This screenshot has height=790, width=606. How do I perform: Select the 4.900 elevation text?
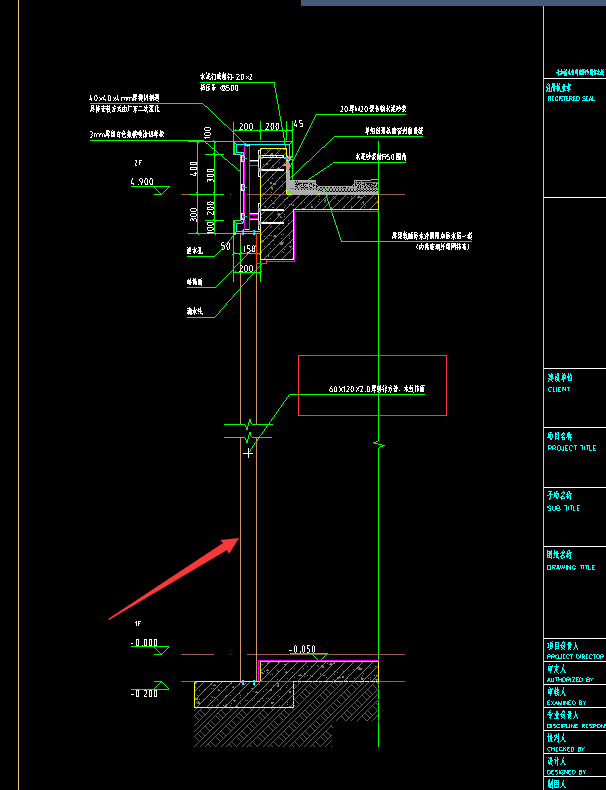click(142, 181)
